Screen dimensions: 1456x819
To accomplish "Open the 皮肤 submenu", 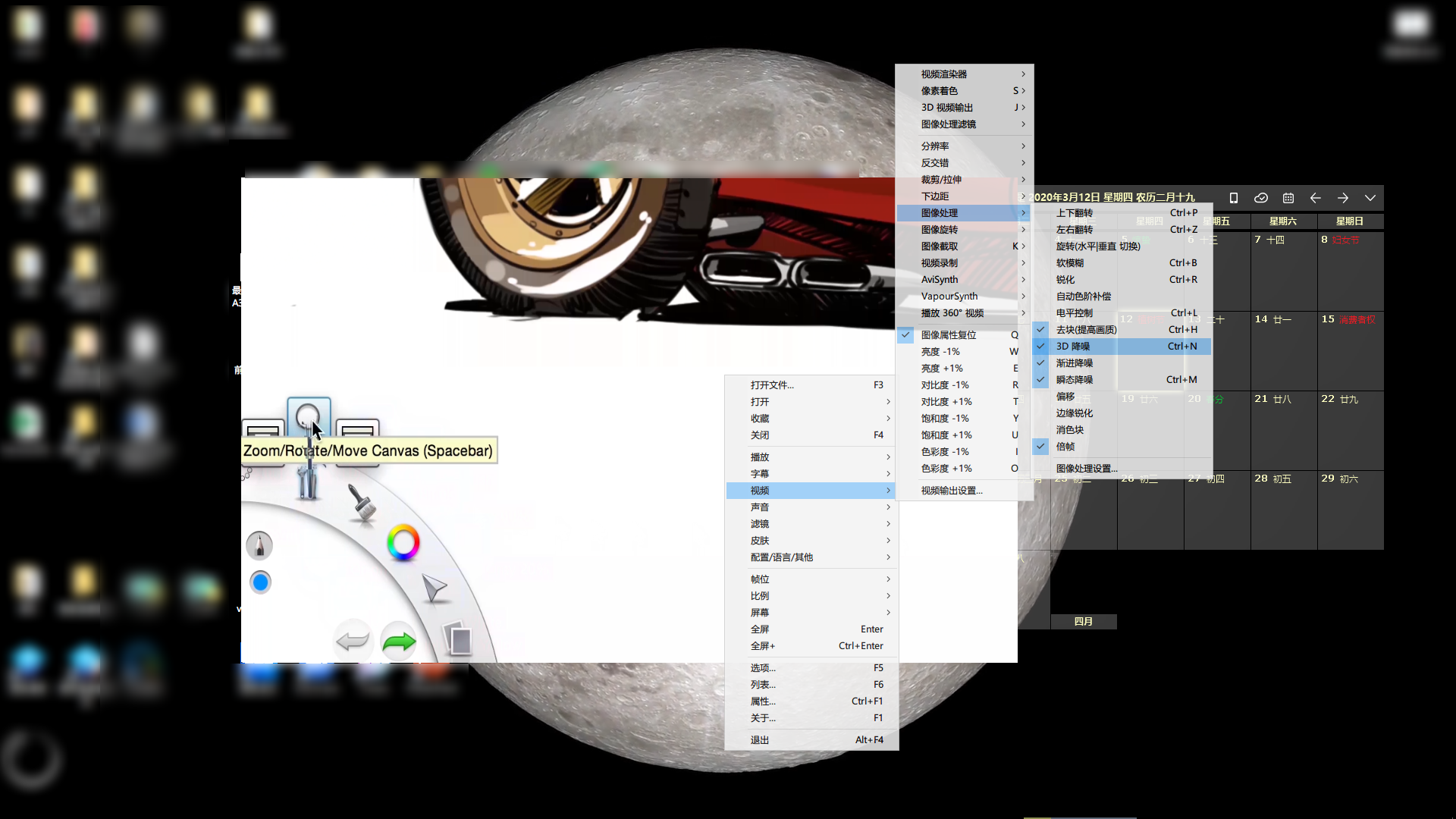I will tap(811, 541).
